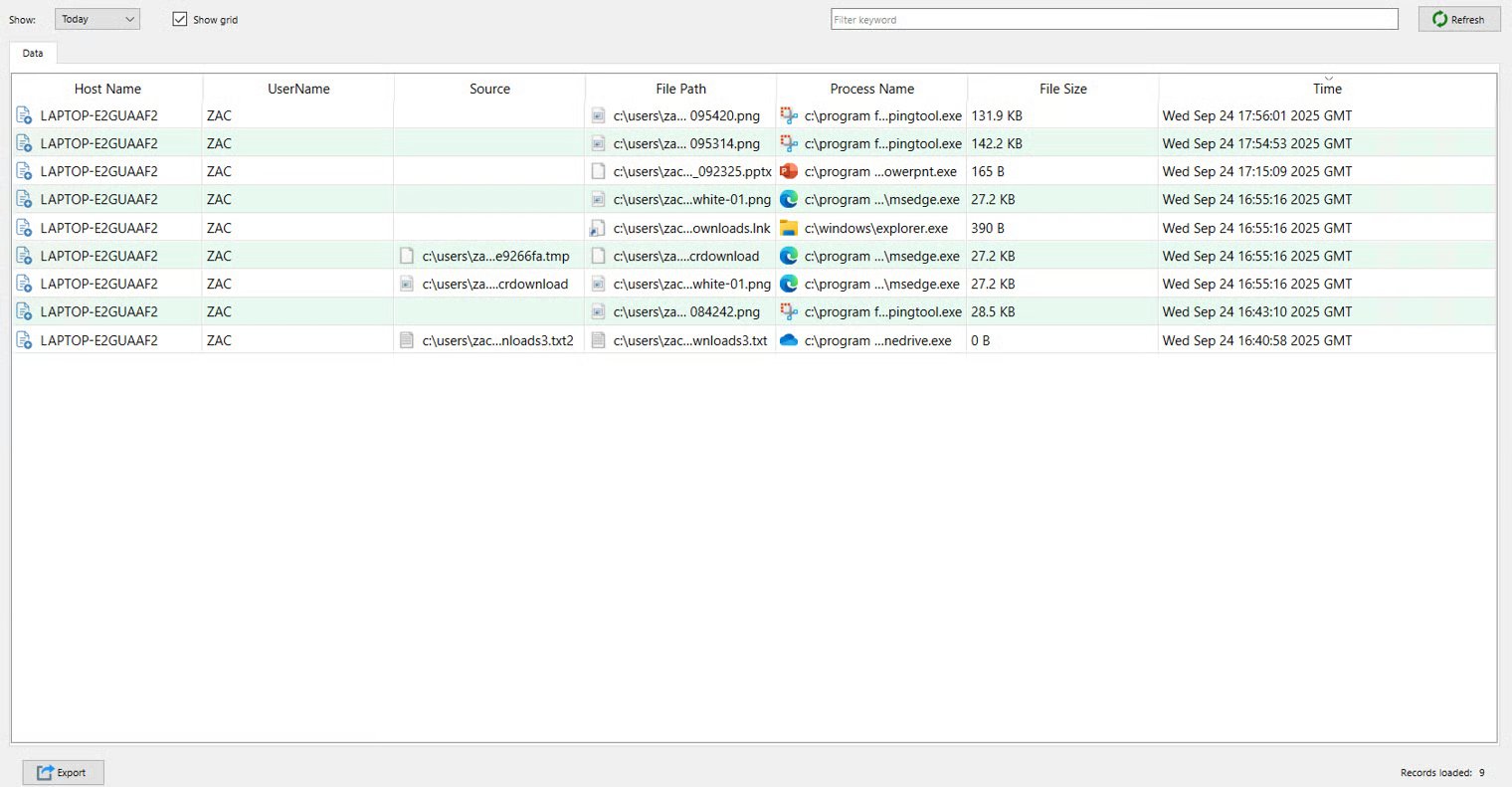Viewport: 1512px width, 787px height.
Task: Click the Windows Explorer folder icon
Action: pos(789,228)
